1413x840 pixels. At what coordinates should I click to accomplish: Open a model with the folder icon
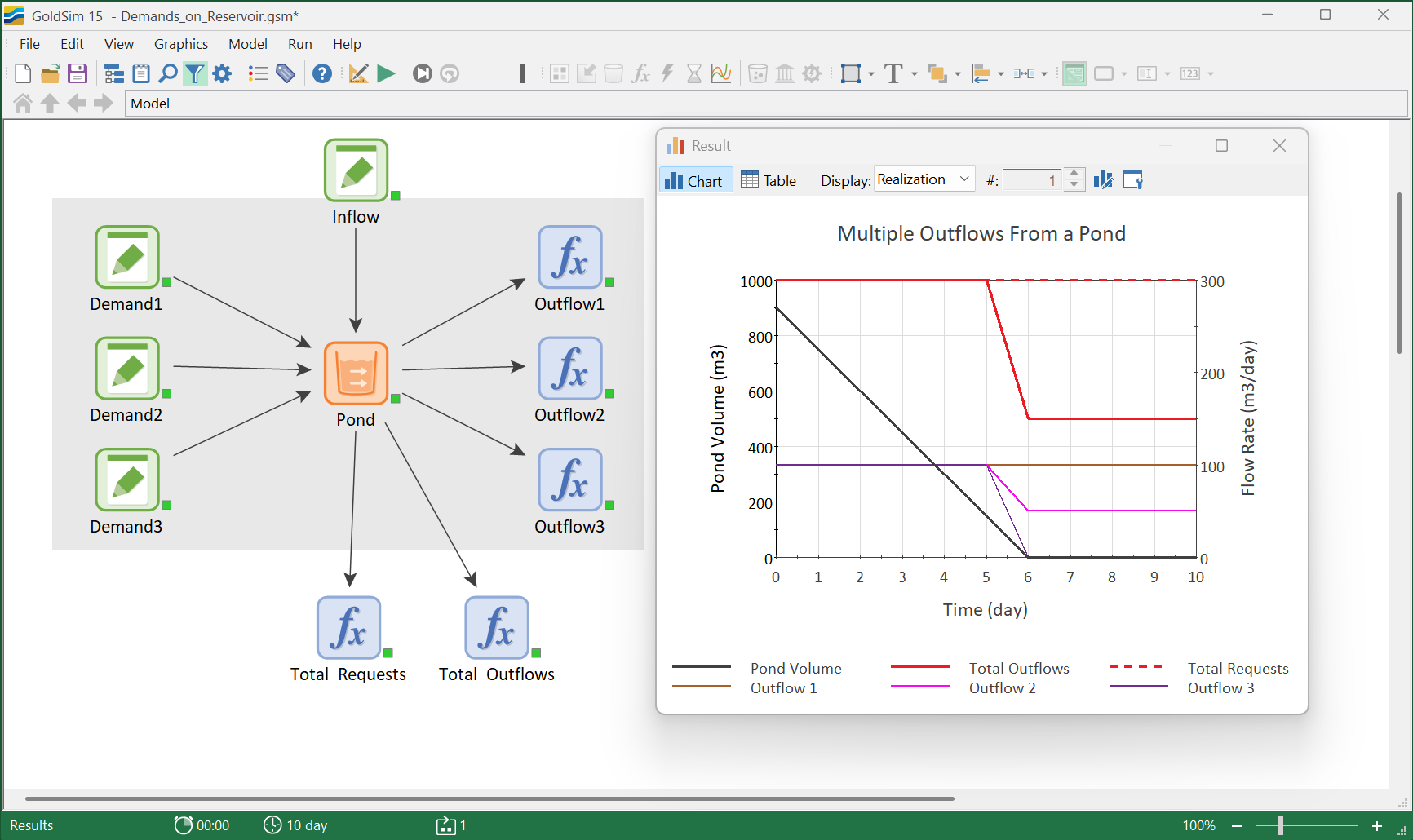pyautogui.click(x=50, y=73)
